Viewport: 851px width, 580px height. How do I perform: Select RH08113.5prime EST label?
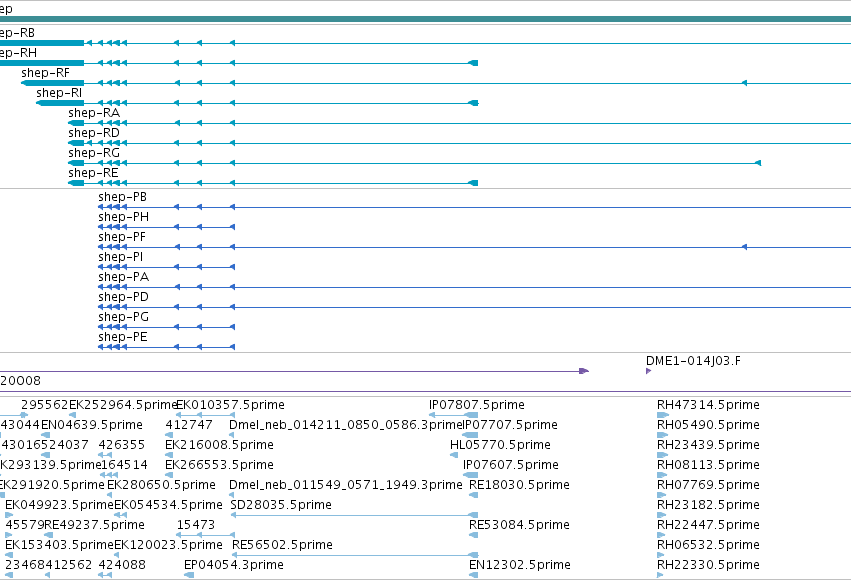coord(708,465)
